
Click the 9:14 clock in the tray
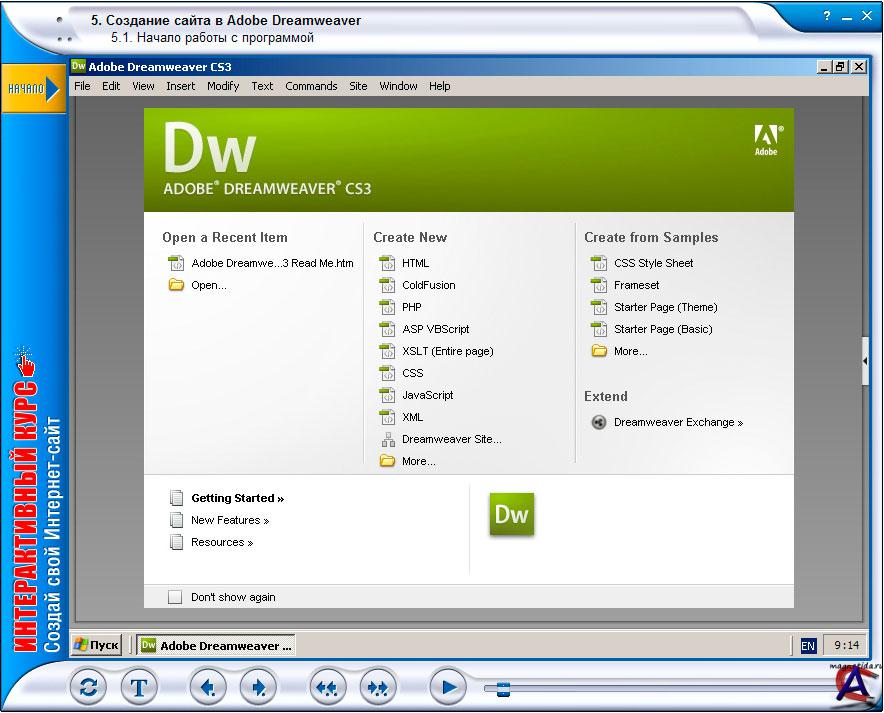tap(846, 645)
